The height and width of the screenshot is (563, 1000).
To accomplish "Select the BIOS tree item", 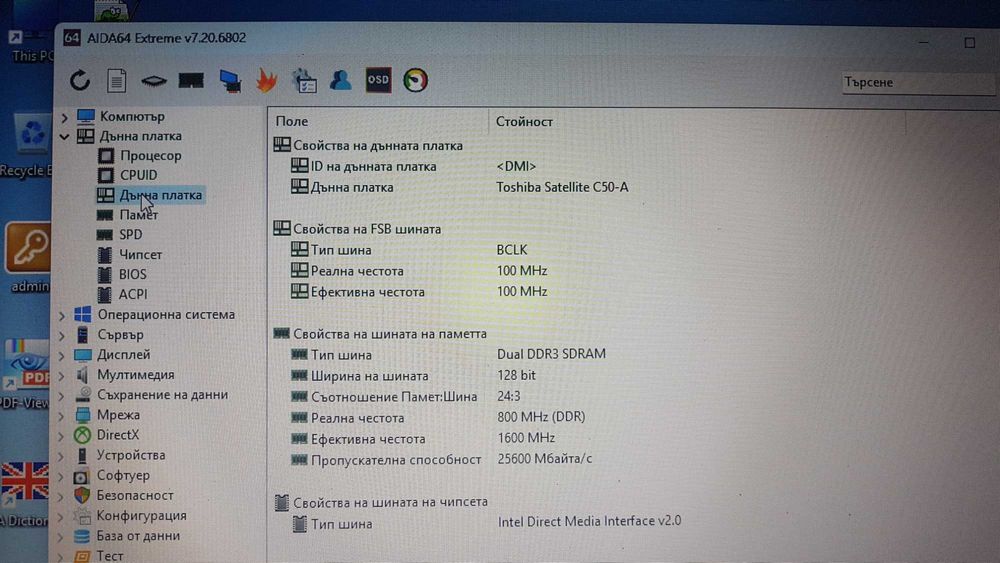I will pyautogui.click(x=133, y=274).
